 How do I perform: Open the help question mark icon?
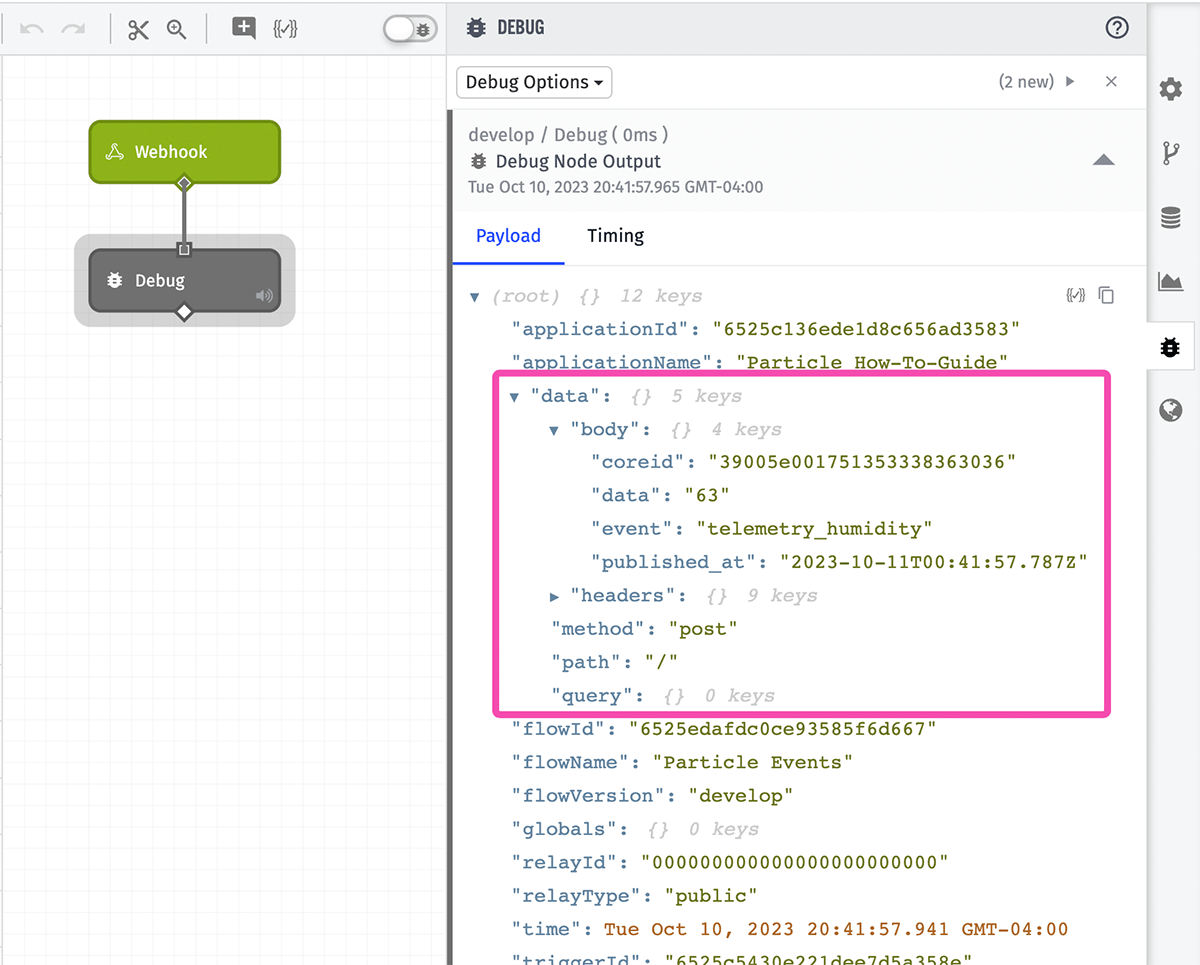(1117, 28)
